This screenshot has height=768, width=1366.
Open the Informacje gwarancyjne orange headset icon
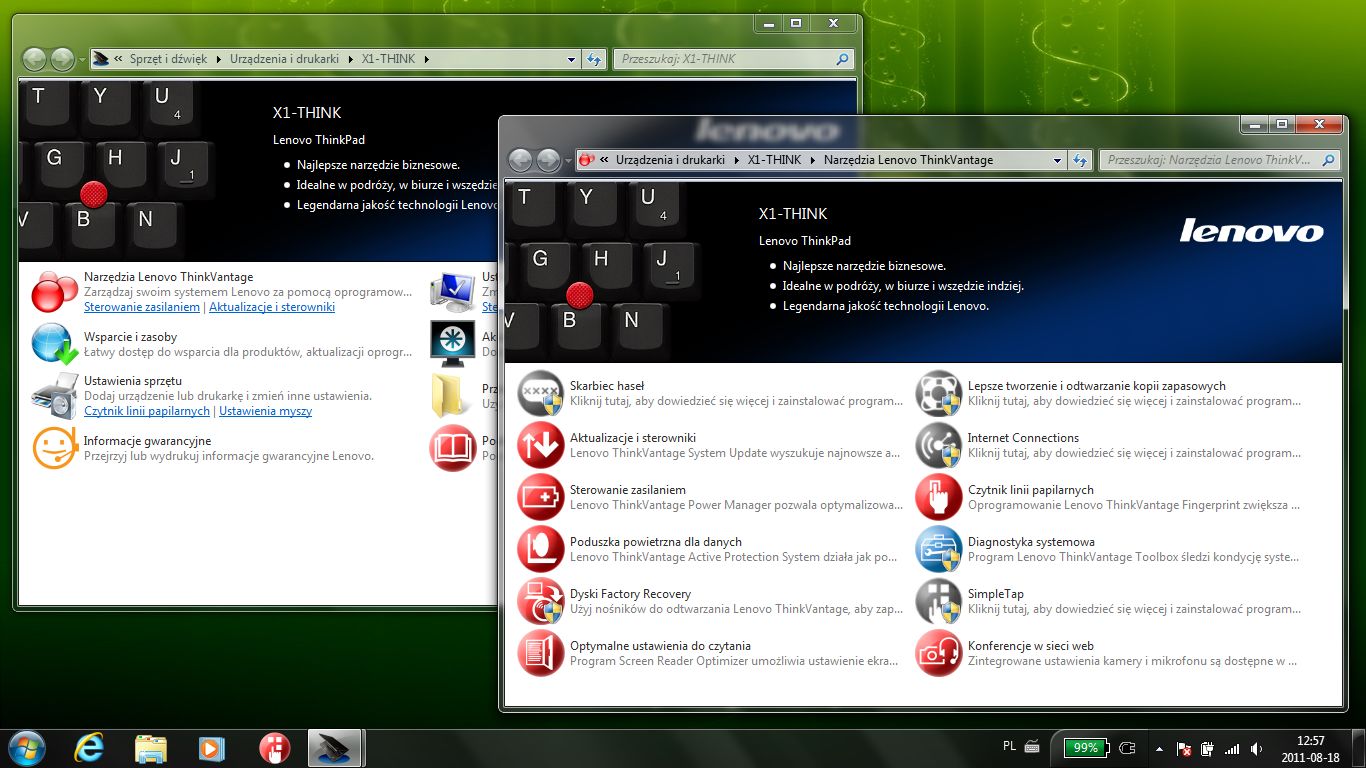pos(54,448)
